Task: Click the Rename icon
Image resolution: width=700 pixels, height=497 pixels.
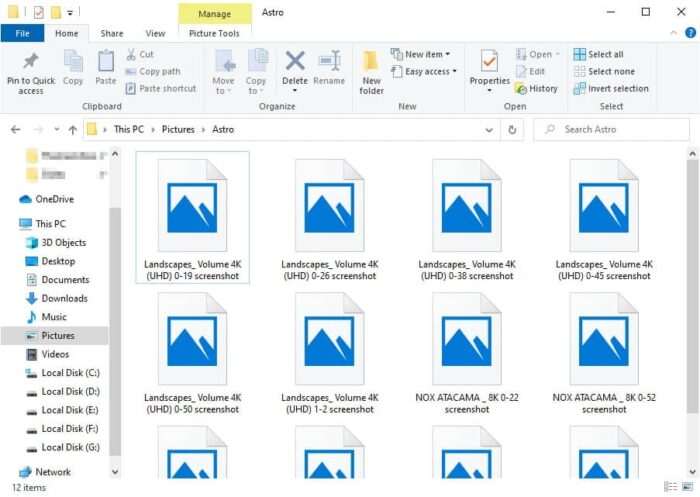Action: click(x=329, y=61)
